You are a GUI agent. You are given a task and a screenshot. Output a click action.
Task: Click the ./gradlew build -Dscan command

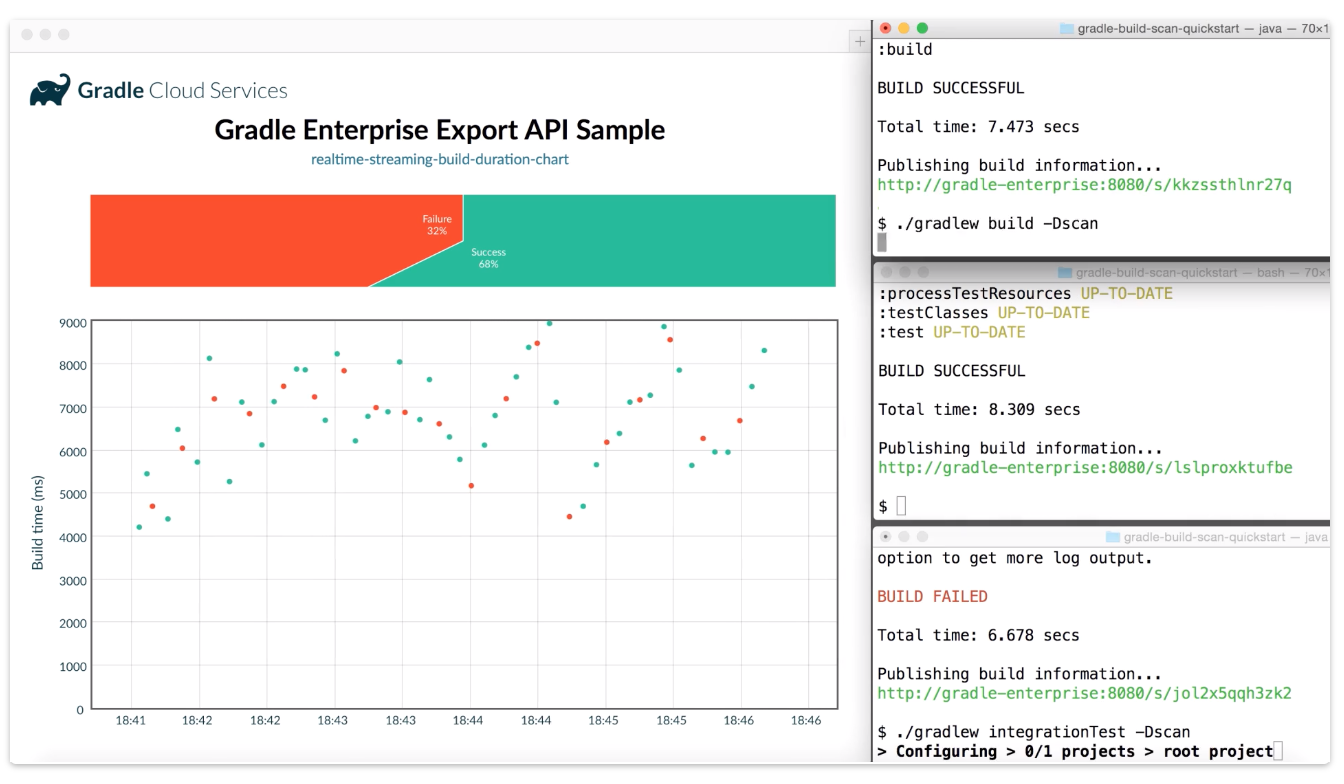(997, 224)
